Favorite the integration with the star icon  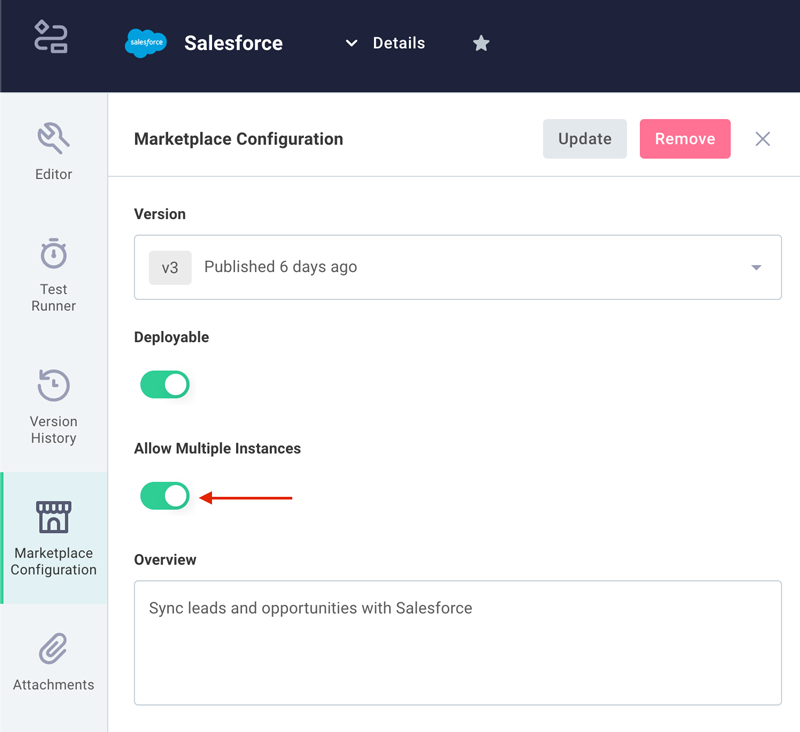[x=481, y=43]
